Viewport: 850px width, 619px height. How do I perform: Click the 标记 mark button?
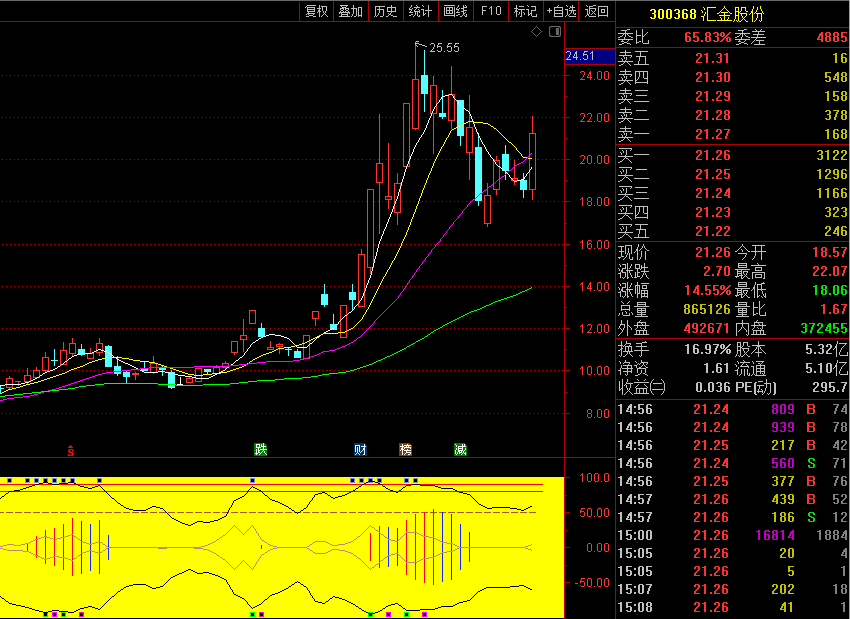point(525,11)
